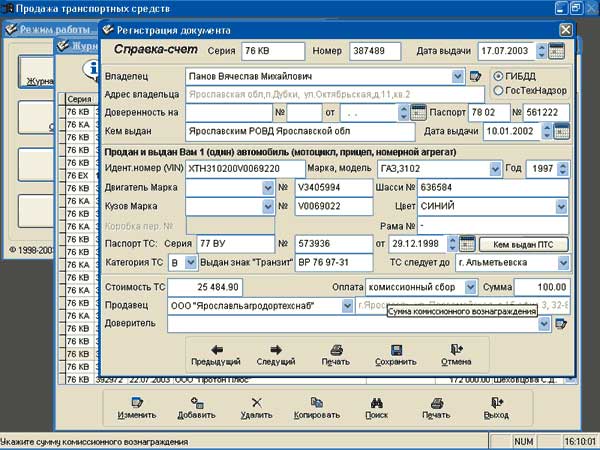Click Паспорт ТС number field 573936

tap(334, 244)
